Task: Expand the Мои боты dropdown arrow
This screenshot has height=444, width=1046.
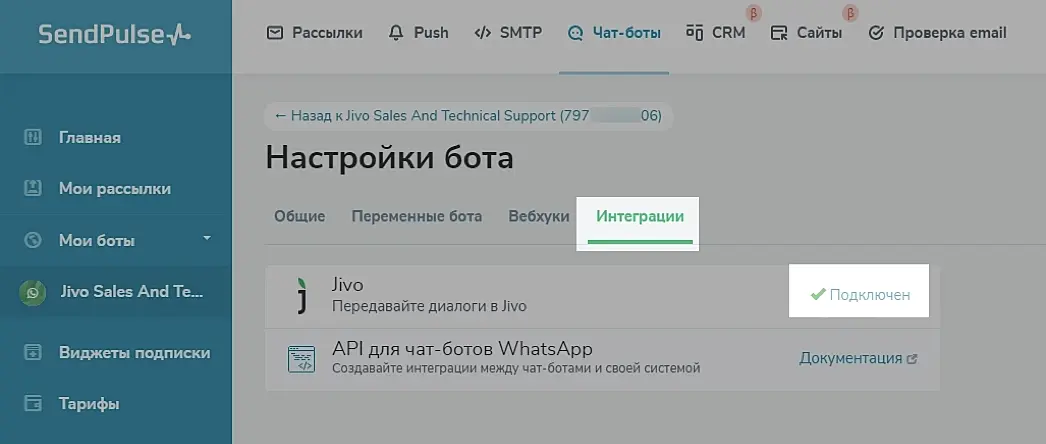Action: (207, 238)
